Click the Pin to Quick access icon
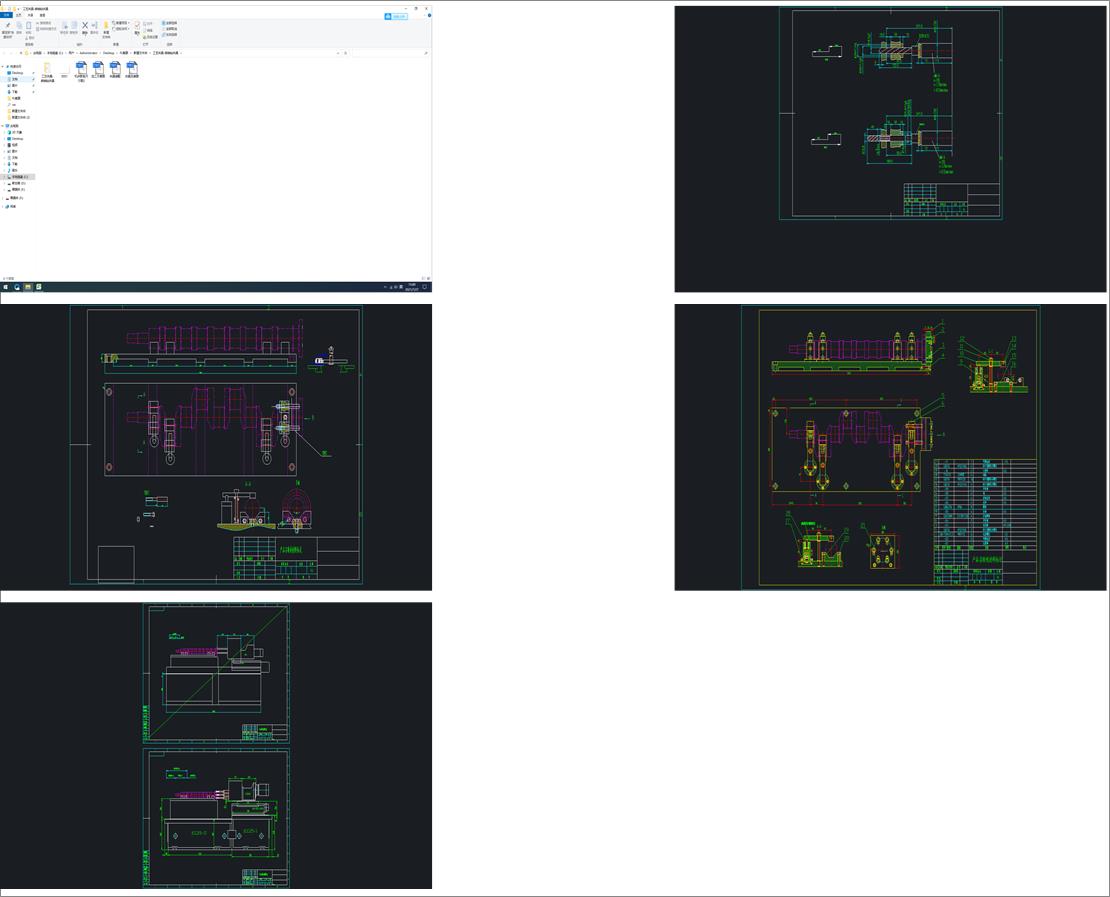 (x=8, y=27)
